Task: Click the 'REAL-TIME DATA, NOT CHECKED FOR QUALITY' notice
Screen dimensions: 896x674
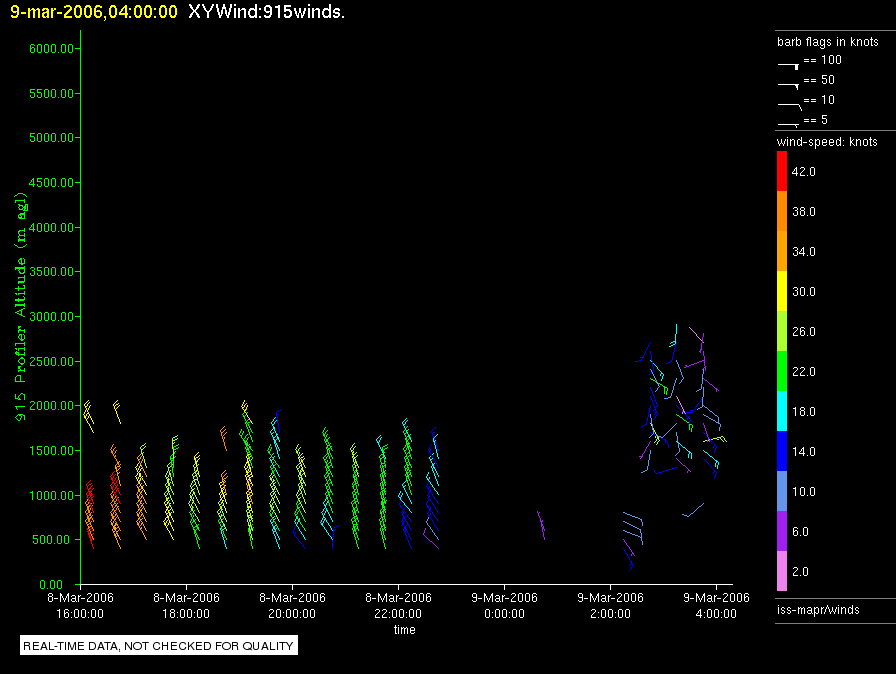Action: [x=159, y=646]
